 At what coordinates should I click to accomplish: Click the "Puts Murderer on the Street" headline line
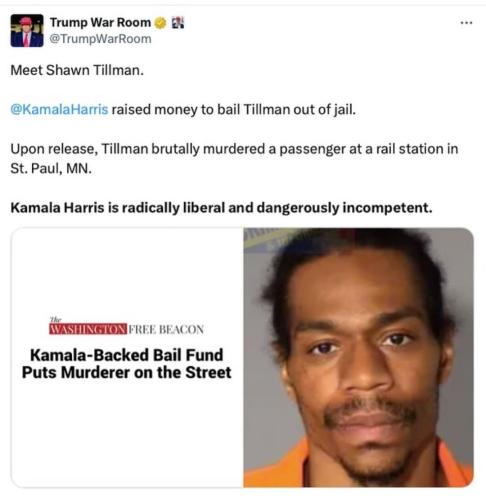(x=127, y=373)
